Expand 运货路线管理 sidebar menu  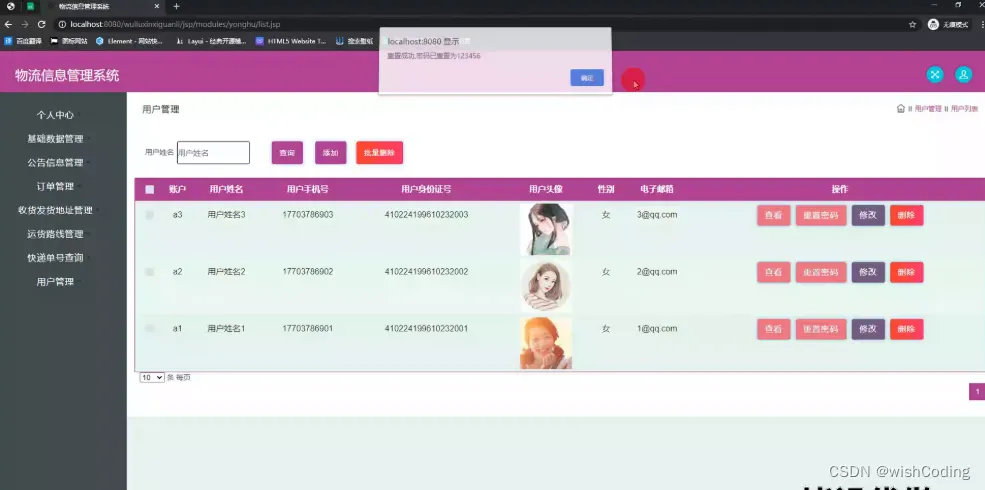(x=55, y=234)
